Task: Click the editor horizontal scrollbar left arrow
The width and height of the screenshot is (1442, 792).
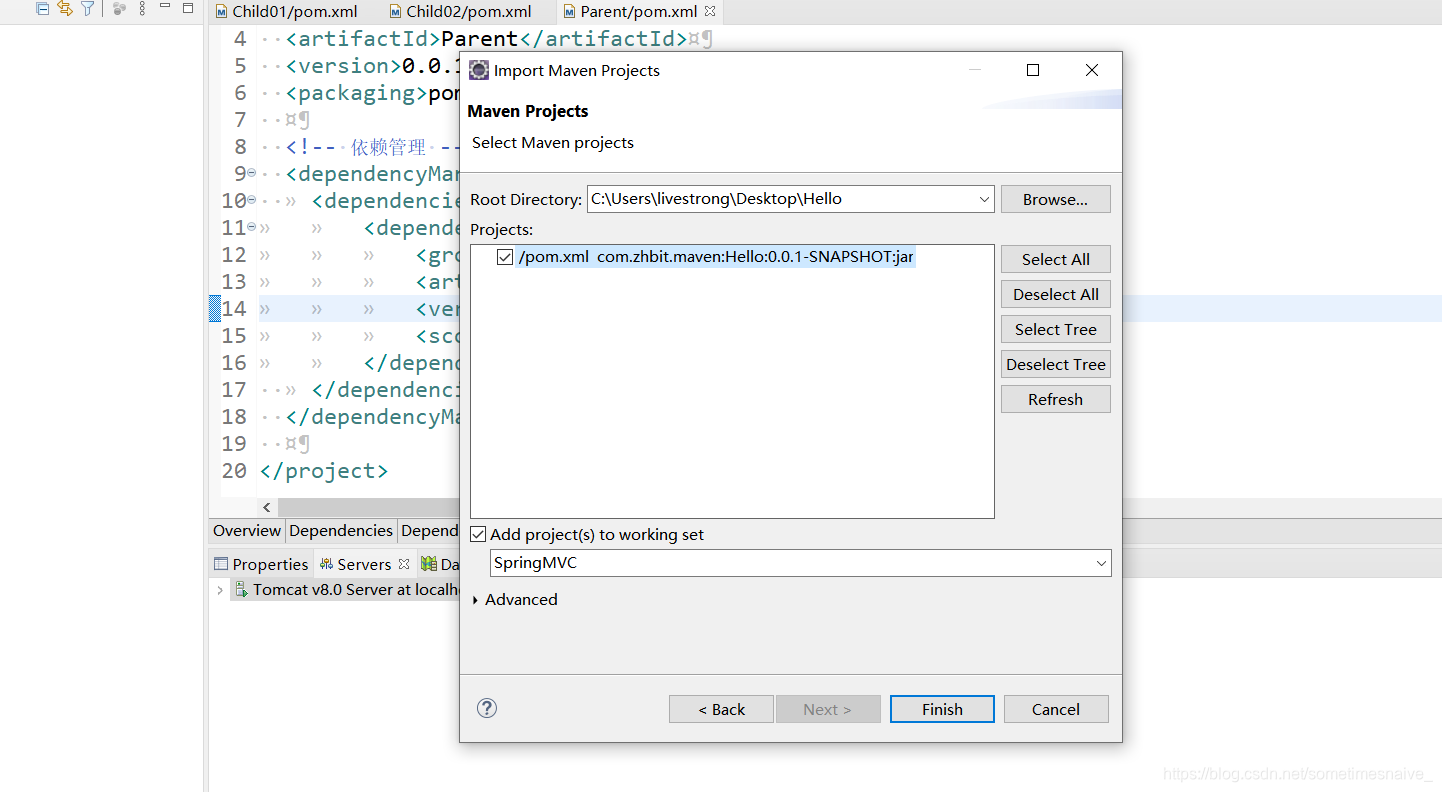Action: pyautogui.click(x=266, y=508)
